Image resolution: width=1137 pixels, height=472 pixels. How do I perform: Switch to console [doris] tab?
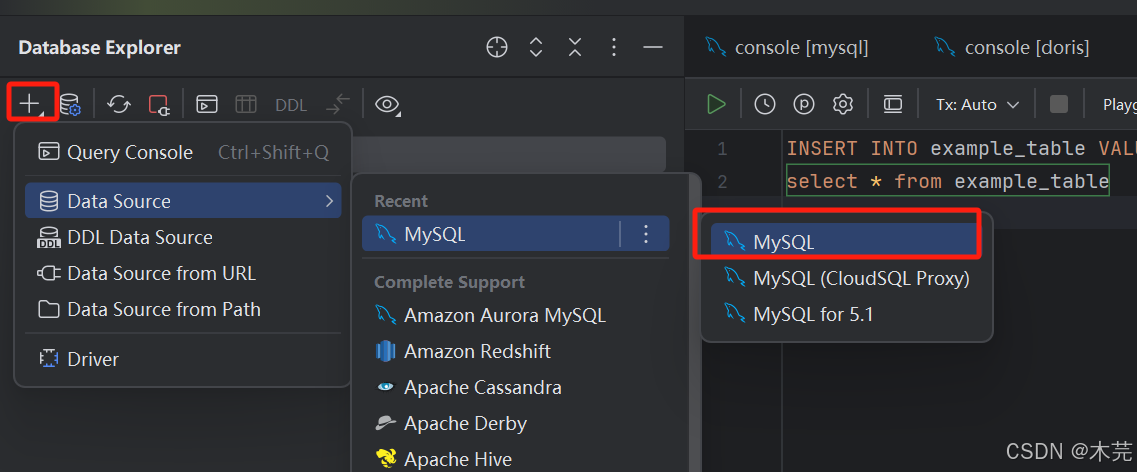coord(1012,48)
